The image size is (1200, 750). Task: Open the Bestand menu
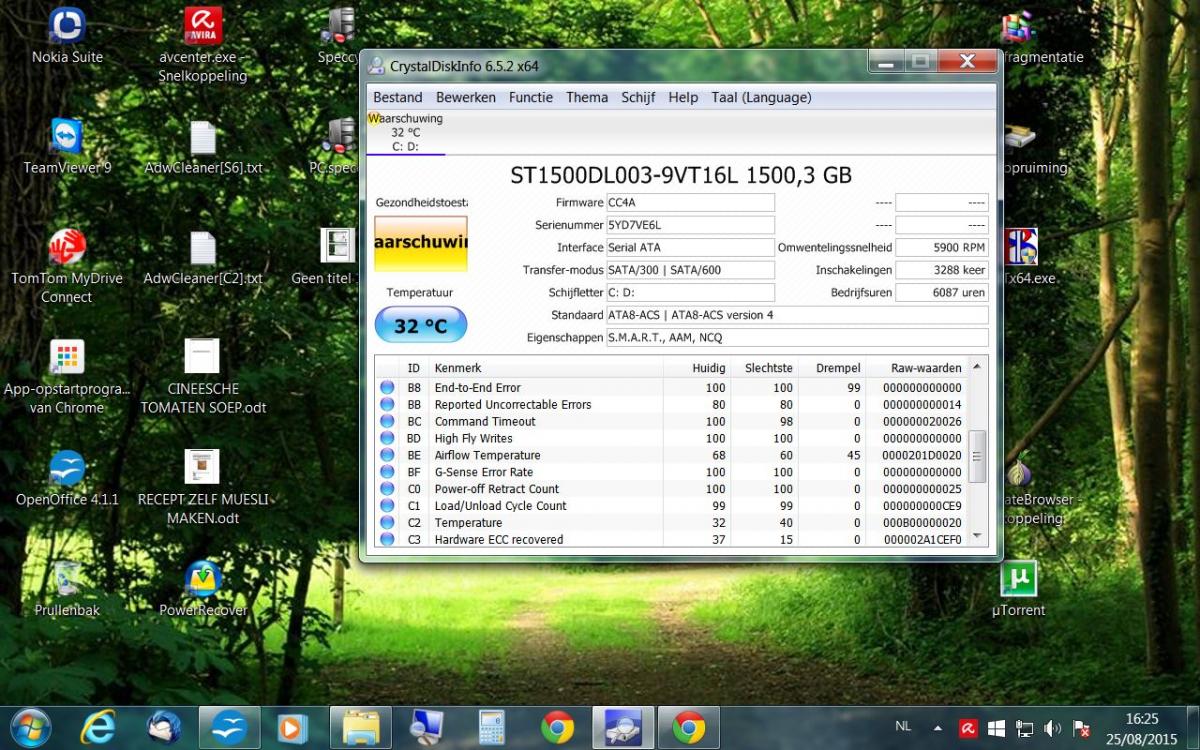tap(397, 97)
